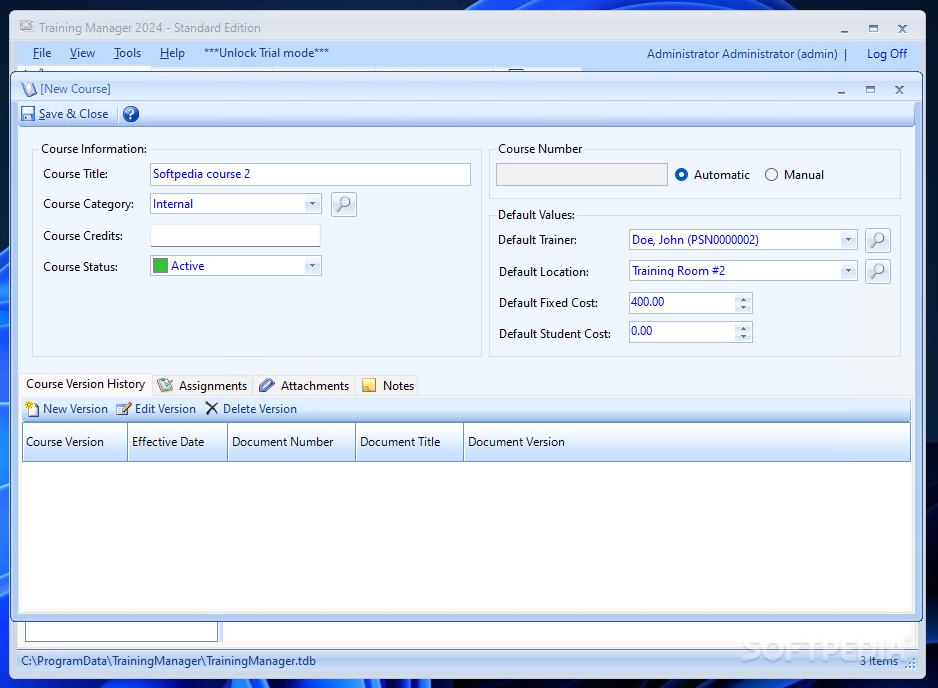Click green Active status color square

[160, 266]
